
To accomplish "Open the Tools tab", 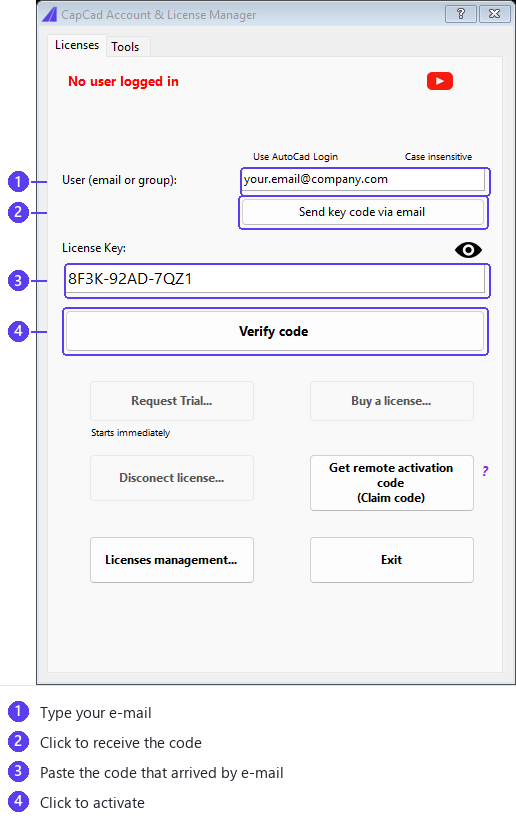I will pyautogui.click(x=125, y=47).
